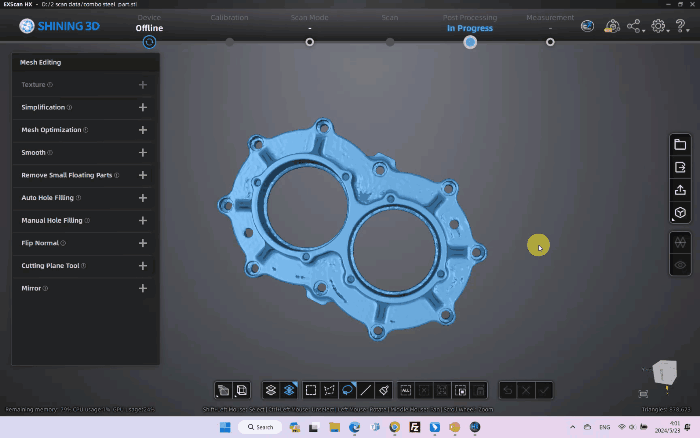The width and height of the screenshot is (700, 438).
Task: Select the polygon selection tool
Action: (329, 390)
